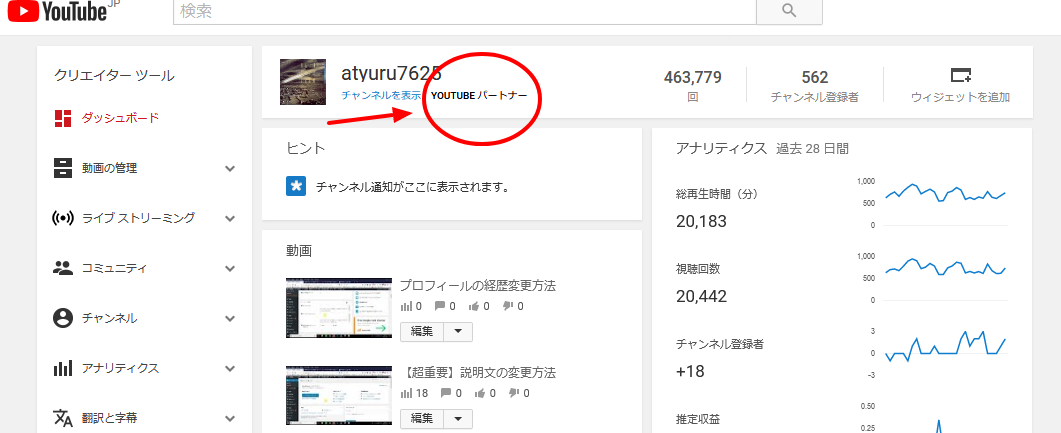Click the YOUTUBE パートナー label
The height and width of the screenshot is (433, 1061).
(478, 96)
